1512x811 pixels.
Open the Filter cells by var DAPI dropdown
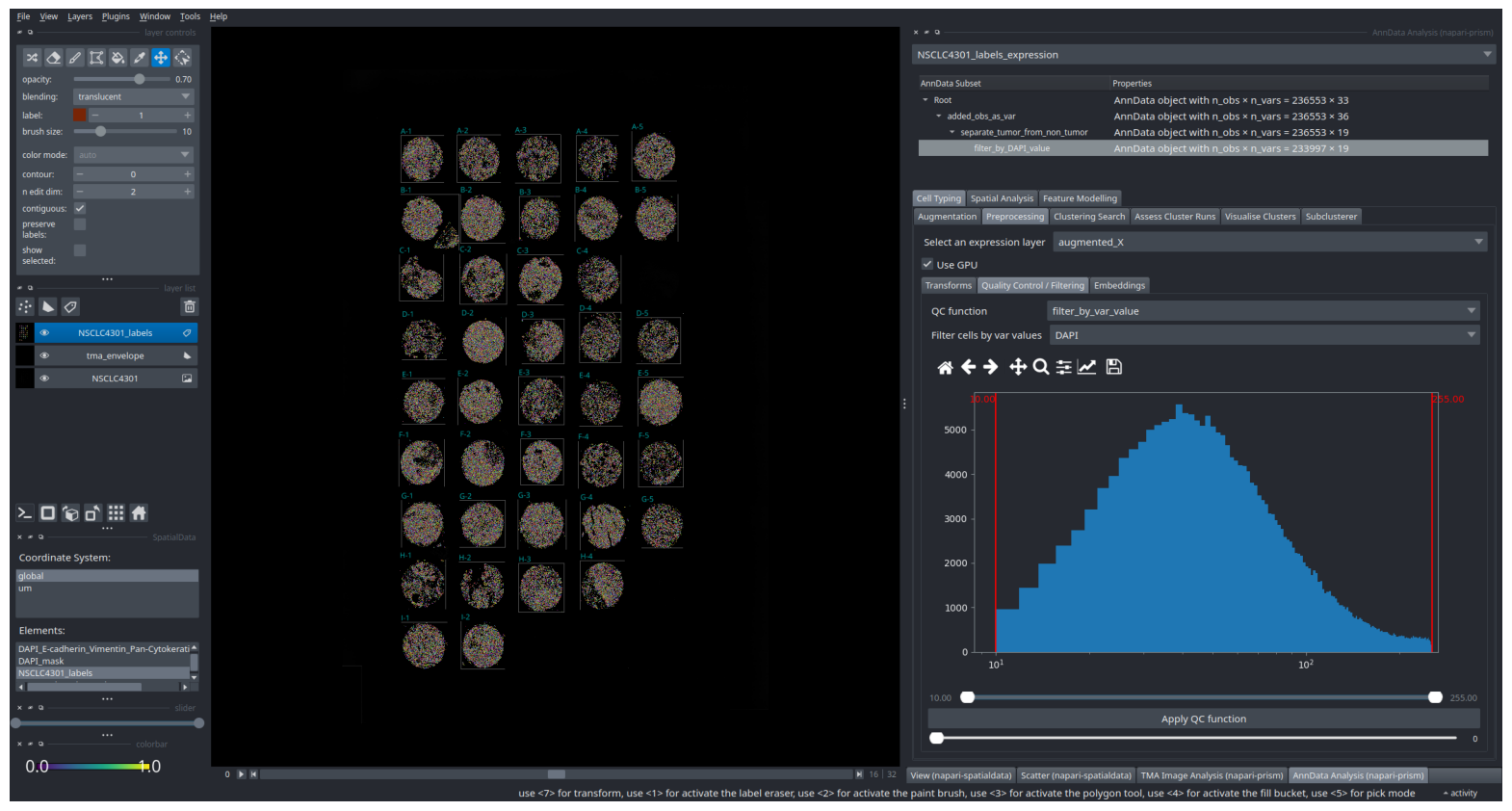(x=1264, y=335)
